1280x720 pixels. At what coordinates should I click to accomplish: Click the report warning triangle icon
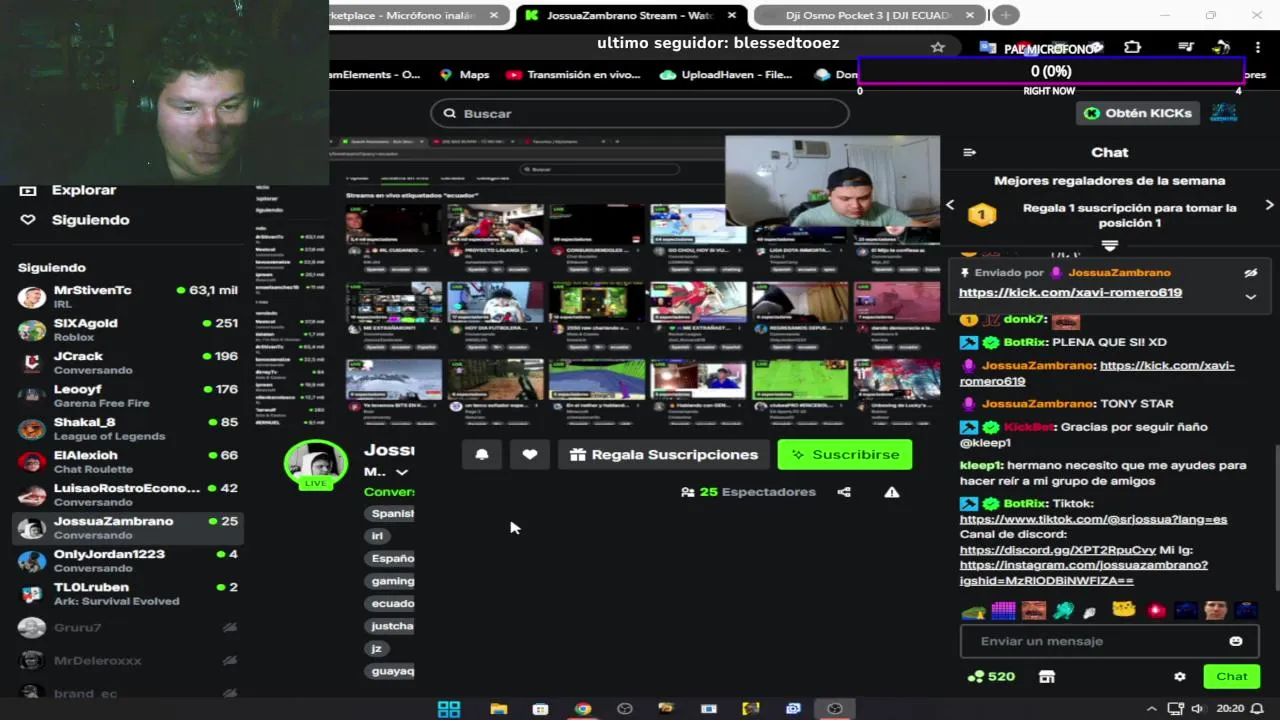pos(892,492)
